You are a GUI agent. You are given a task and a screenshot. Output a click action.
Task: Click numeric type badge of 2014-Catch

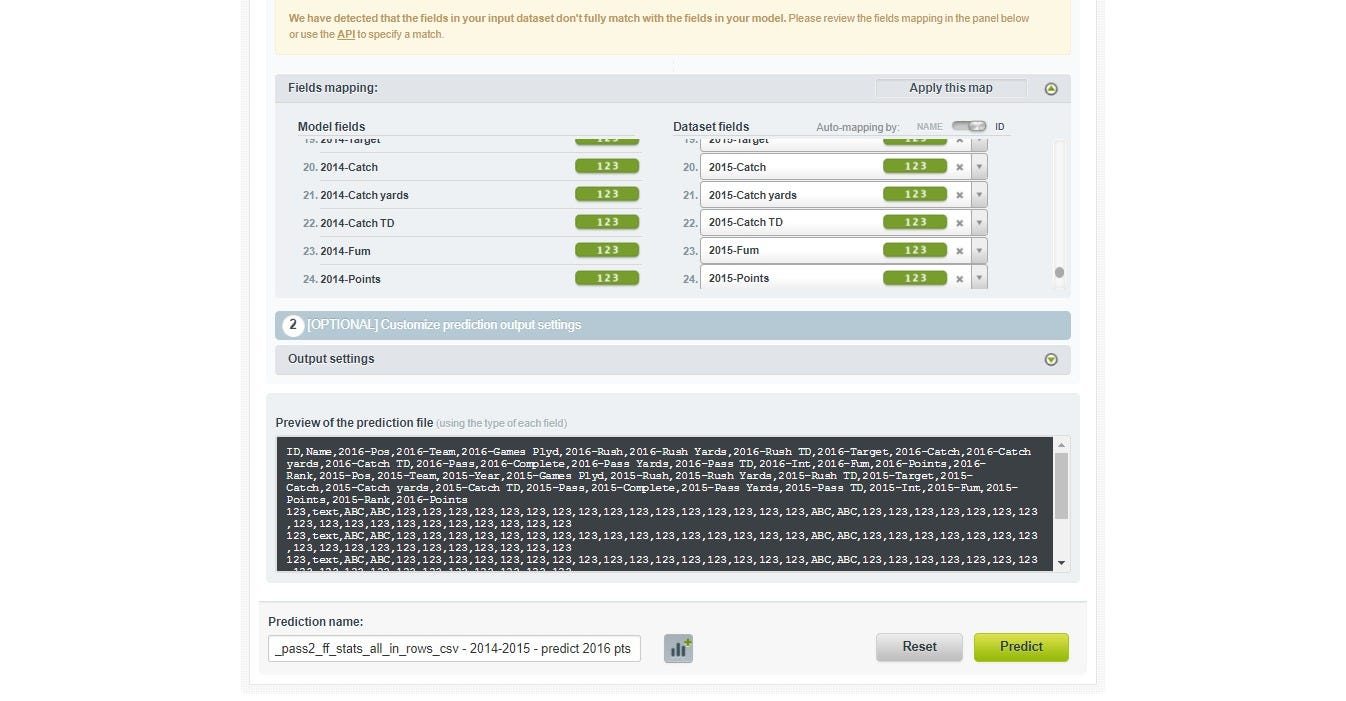[x=607, y=166]
